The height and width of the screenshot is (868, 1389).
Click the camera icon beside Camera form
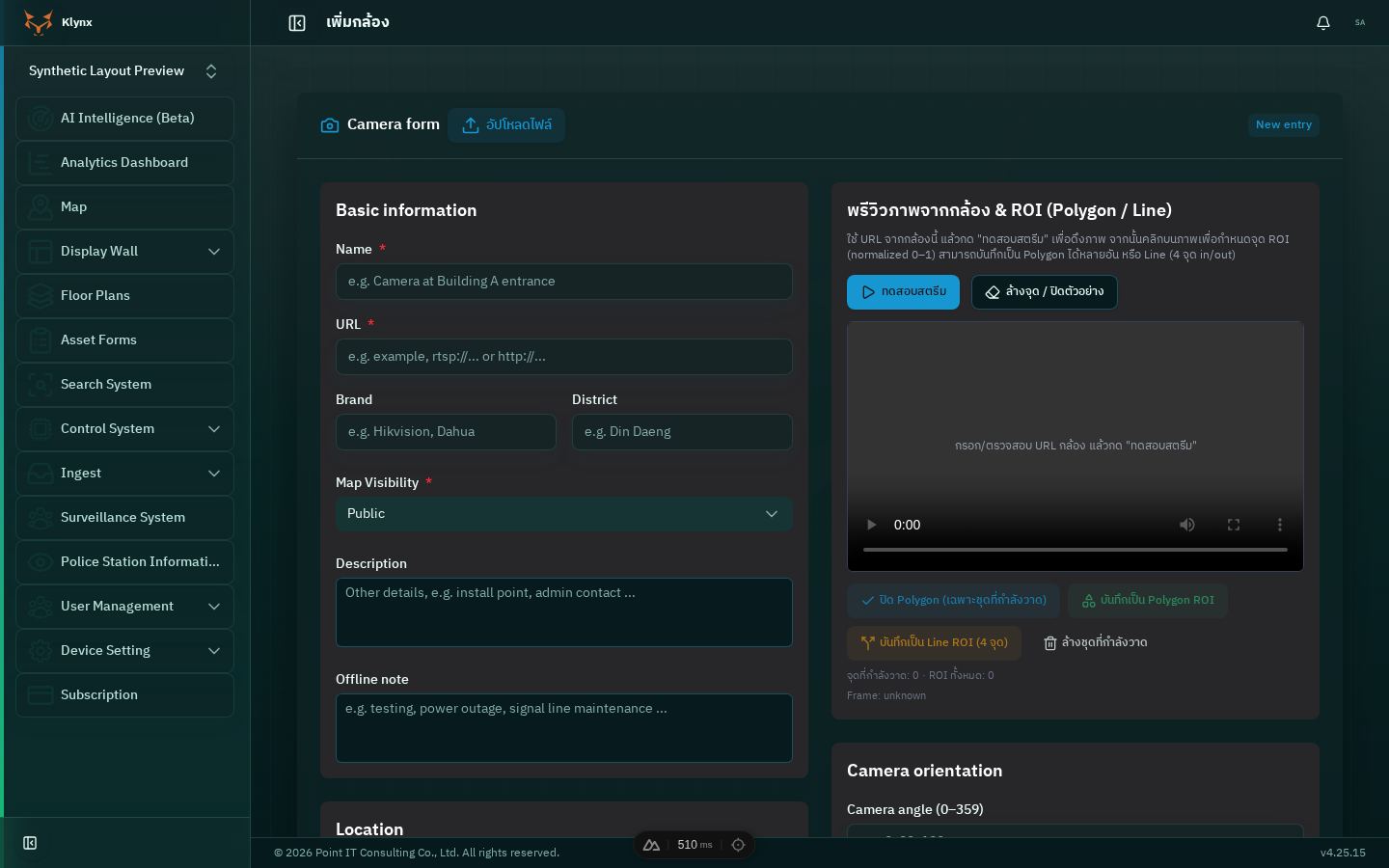coord(330,125)
